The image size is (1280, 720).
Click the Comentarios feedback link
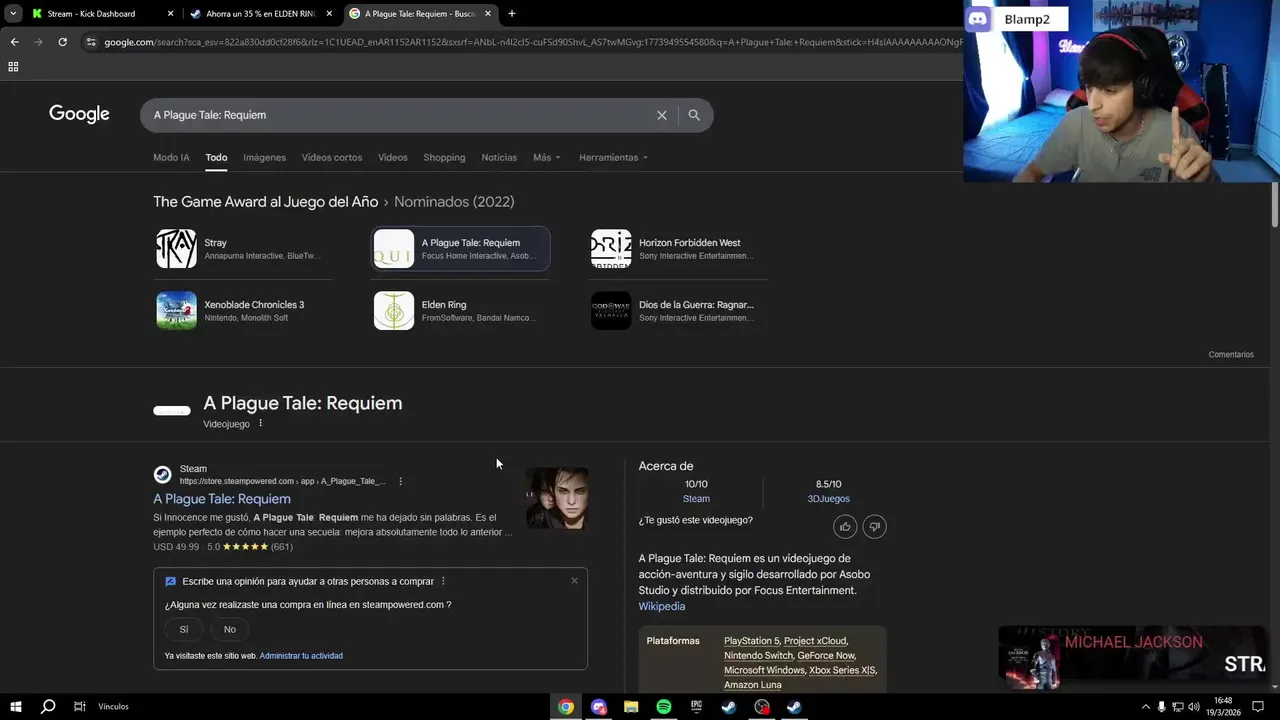point(1230,354)
